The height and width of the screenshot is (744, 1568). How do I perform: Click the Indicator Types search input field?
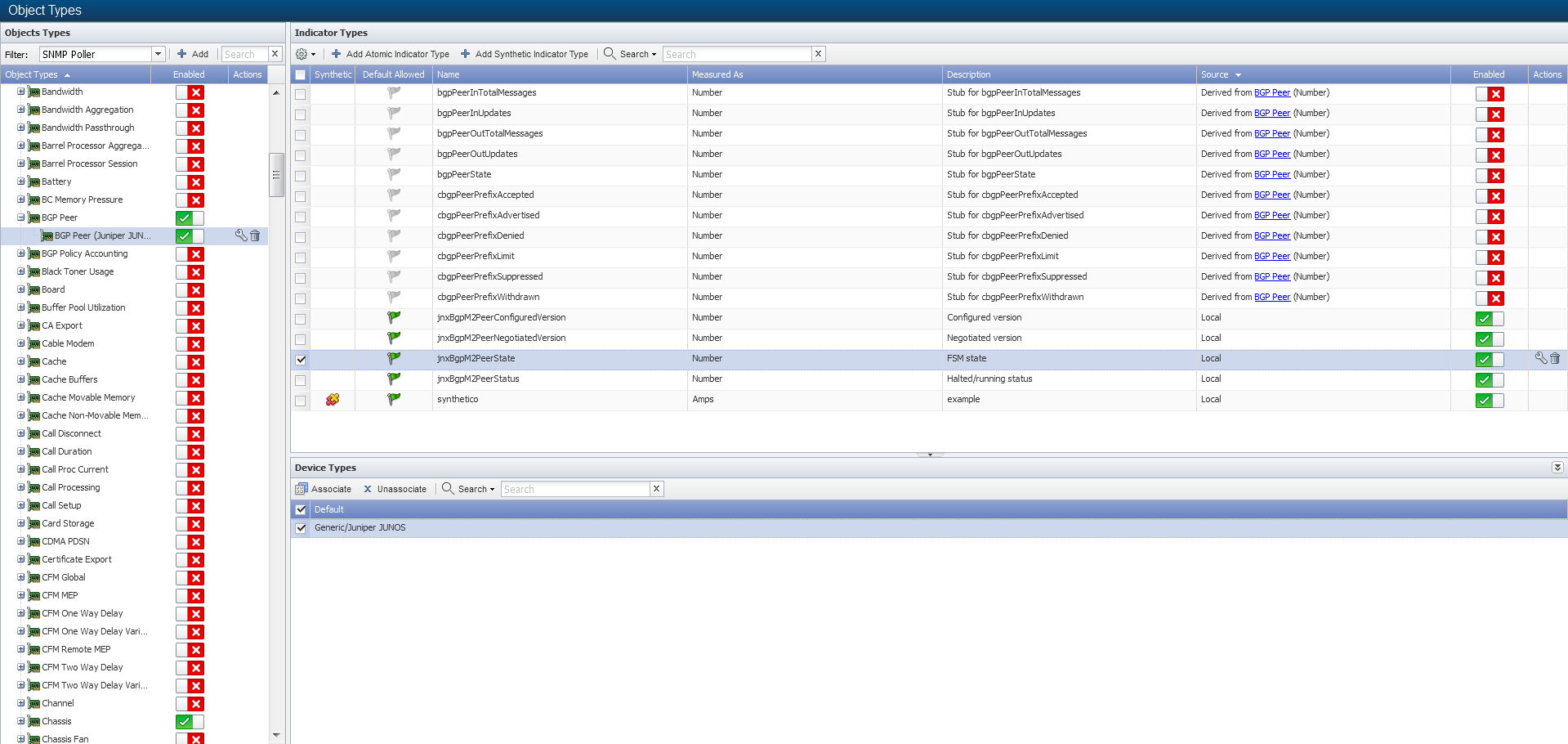click(x=736, y=54)
